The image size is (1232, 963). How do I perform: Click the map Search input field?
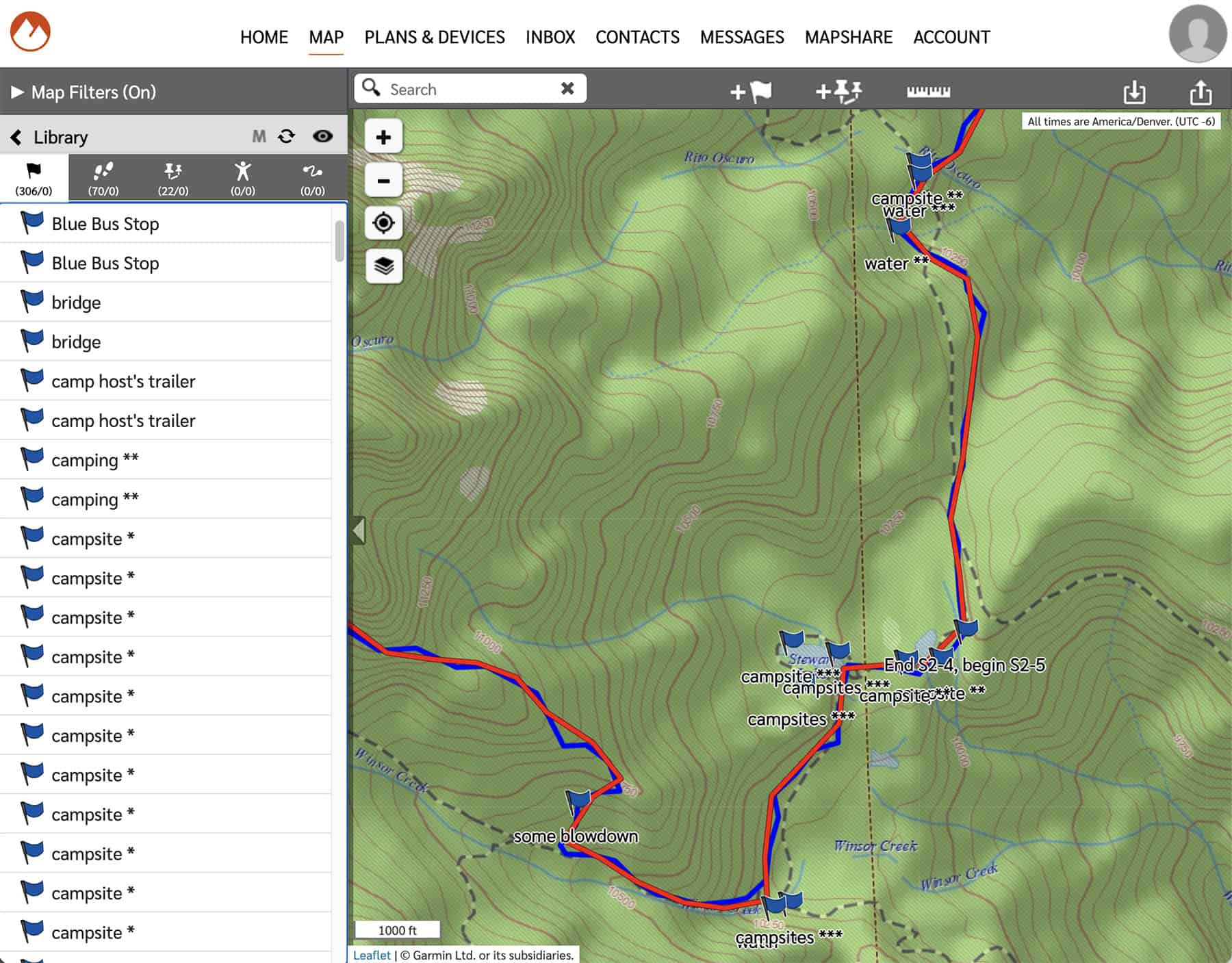pos(471,89)
